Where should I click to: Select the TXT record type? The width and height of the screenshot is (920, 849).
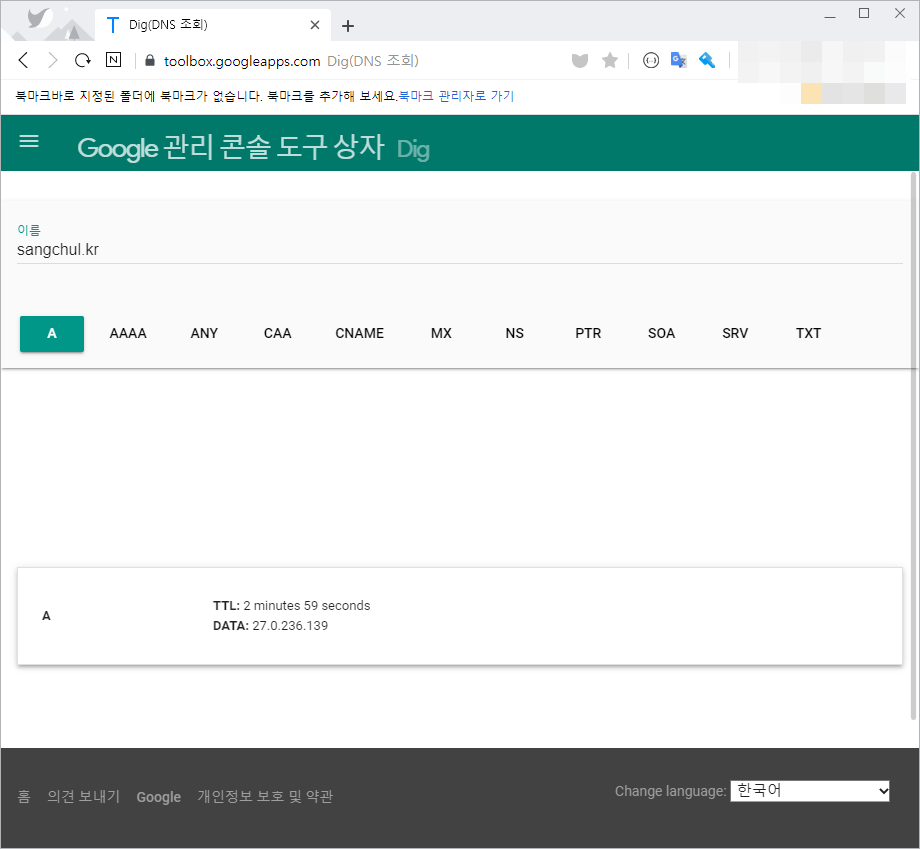[808, 334]
